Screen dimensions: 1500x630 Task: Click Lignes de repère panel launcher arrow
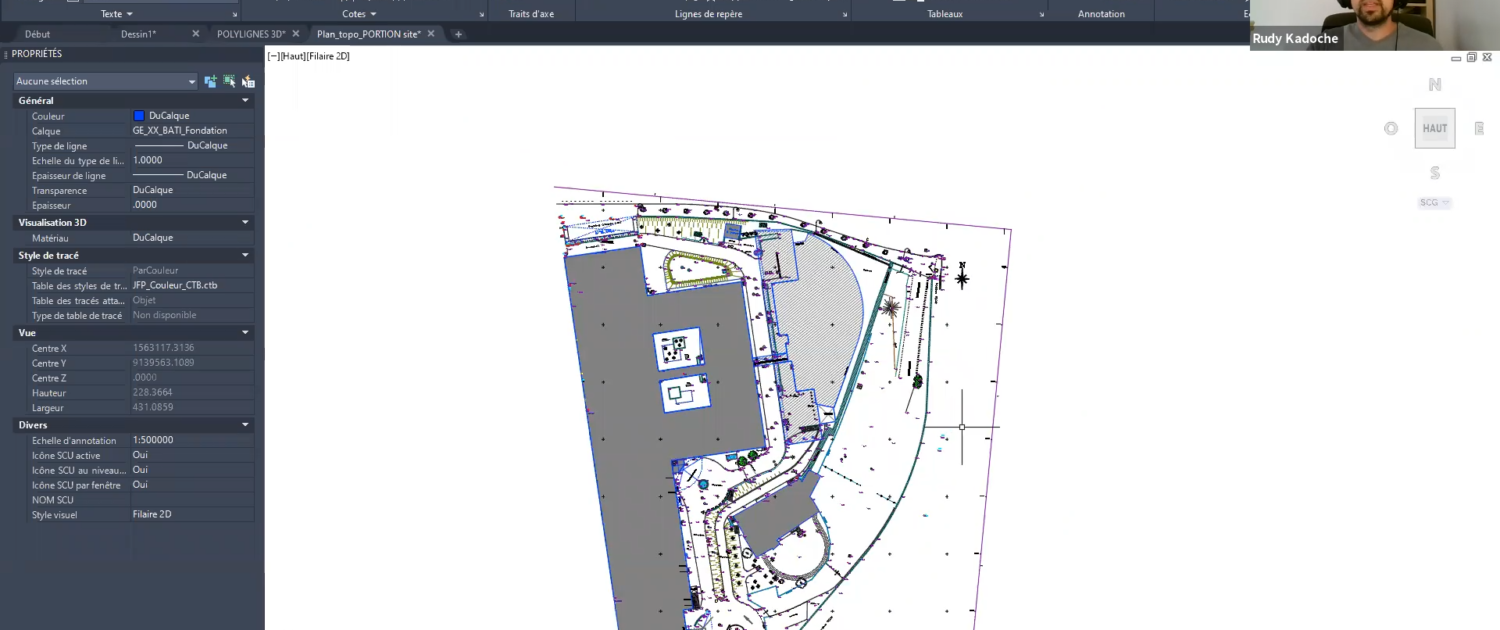(x=845, y=15)
